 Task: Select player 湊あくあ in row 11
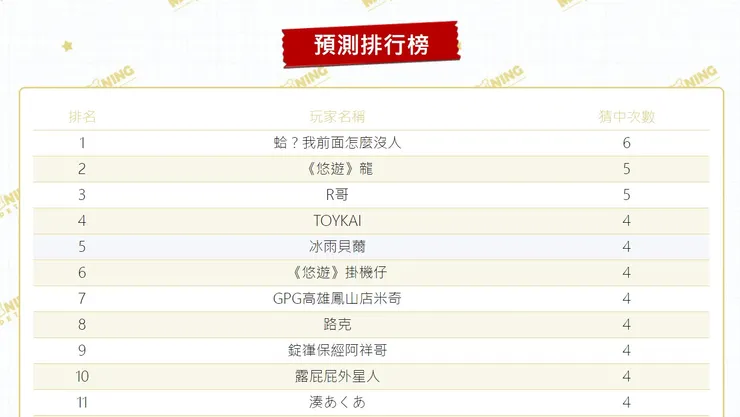pos(337,402)
